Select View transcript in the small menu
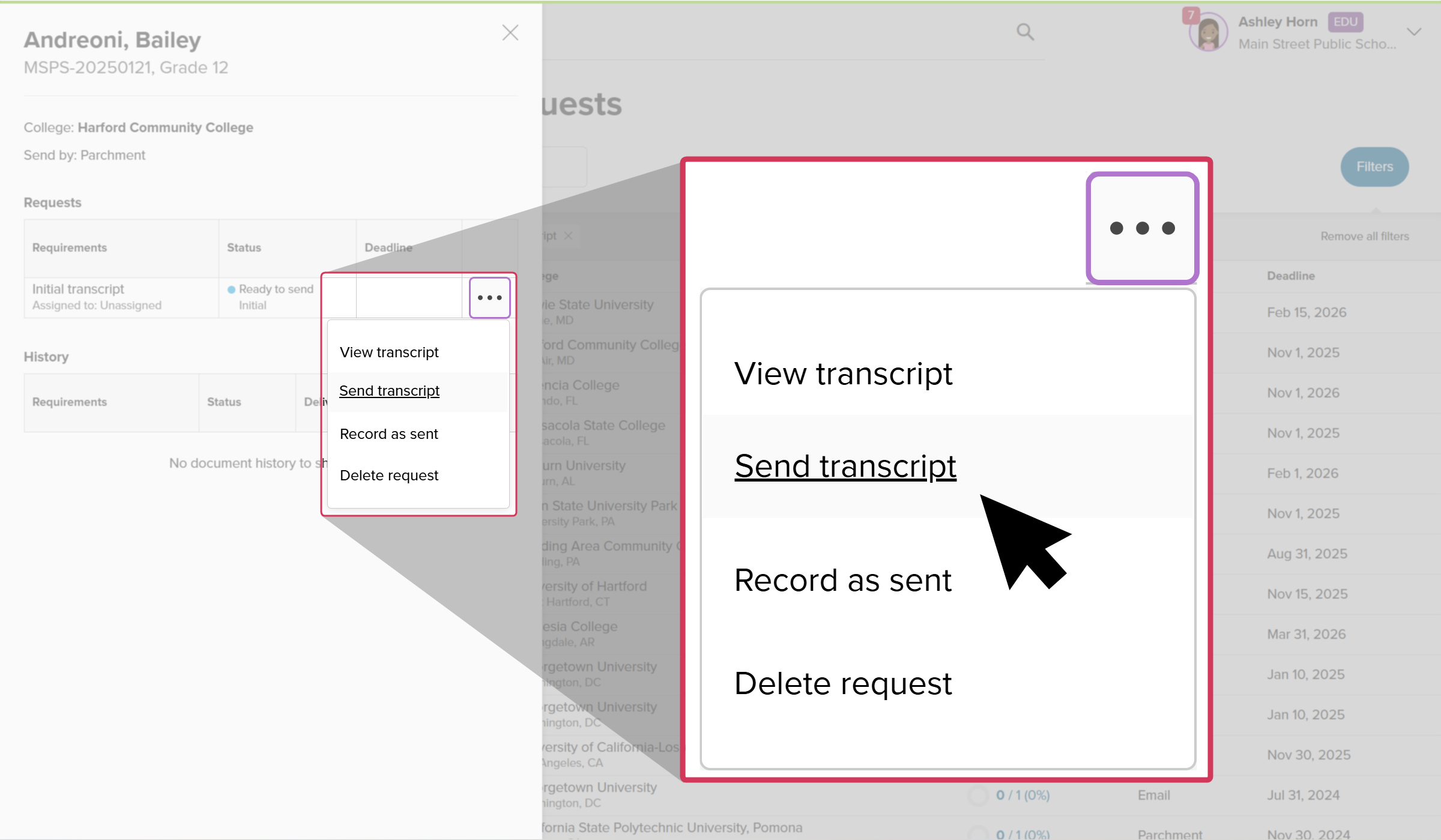The width and height of the screenshot is (1441, 840). tap(389, 352)
